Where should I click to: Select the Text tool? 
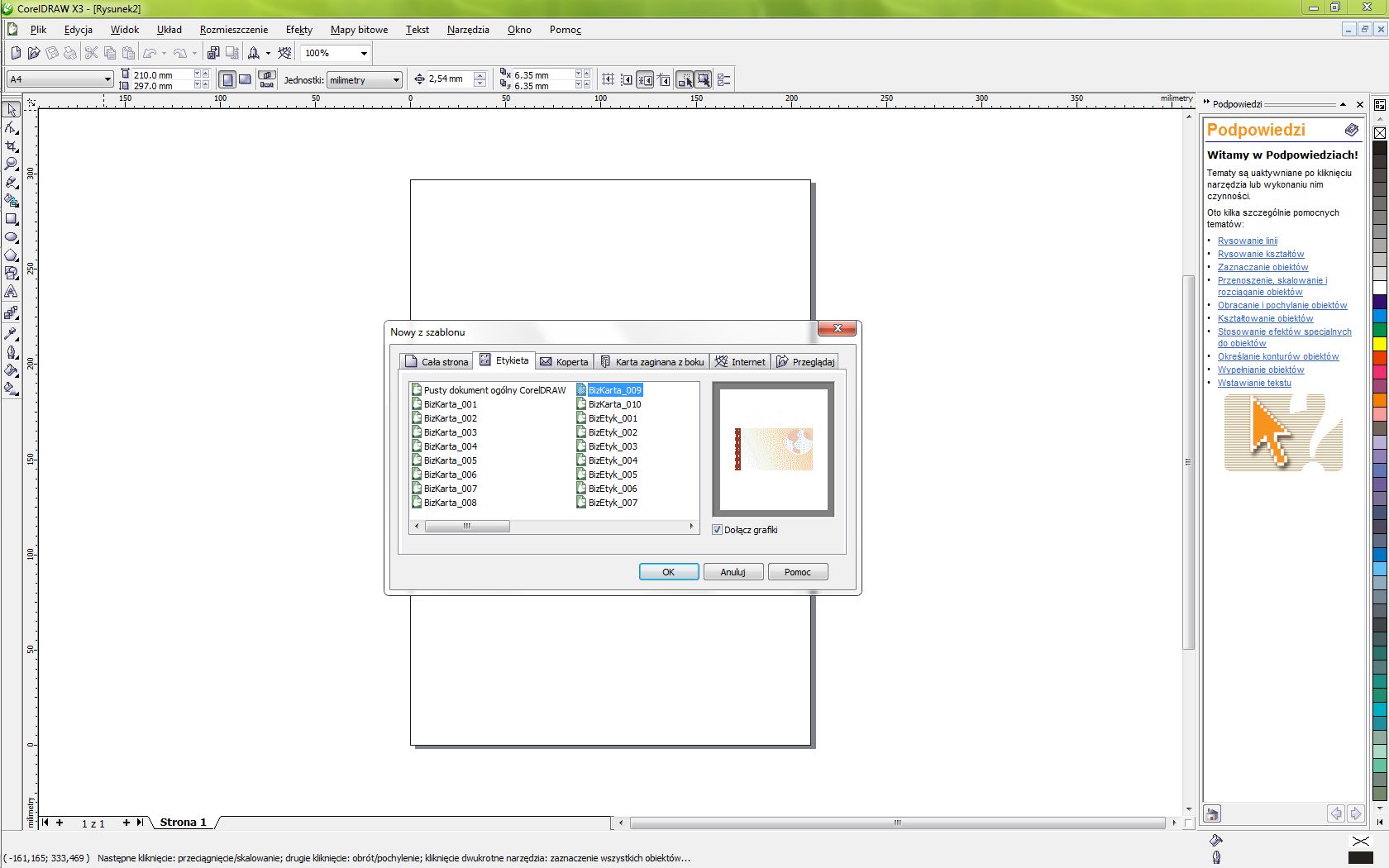12,292
